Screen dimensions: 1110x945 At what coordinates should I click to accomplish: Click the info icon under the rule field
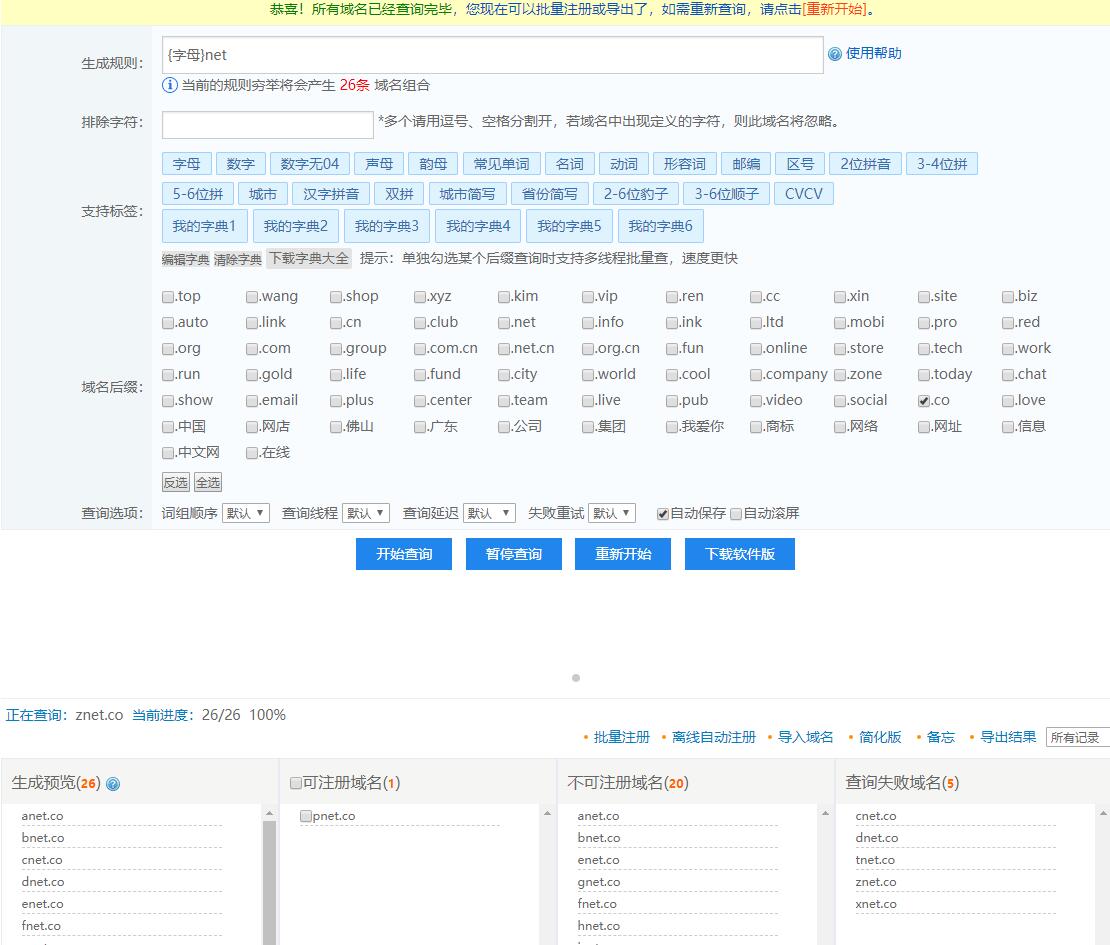[170, 86]
